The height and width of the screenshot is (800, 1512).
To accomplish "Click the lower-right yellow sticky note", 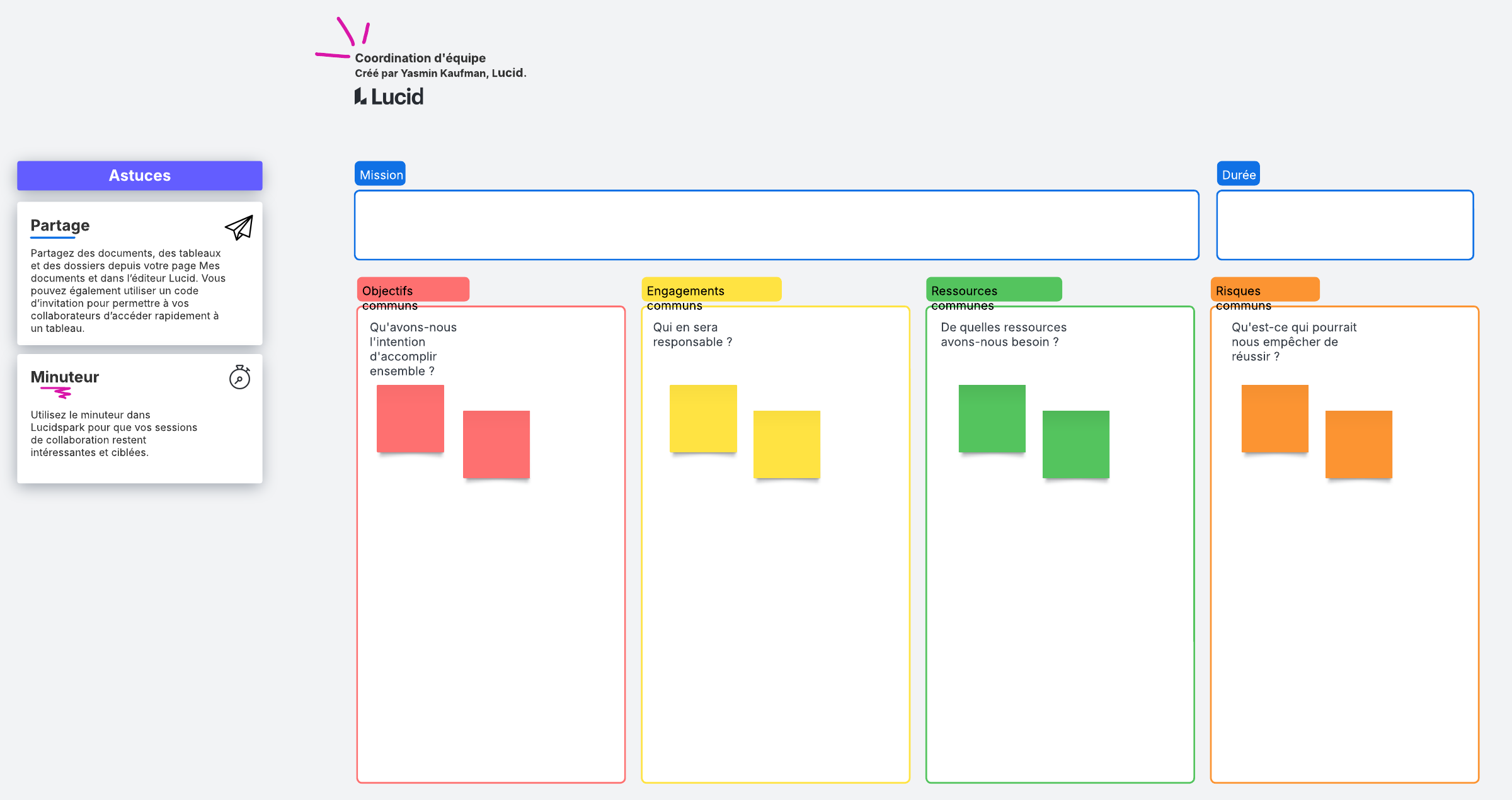I will coord(786,444).
